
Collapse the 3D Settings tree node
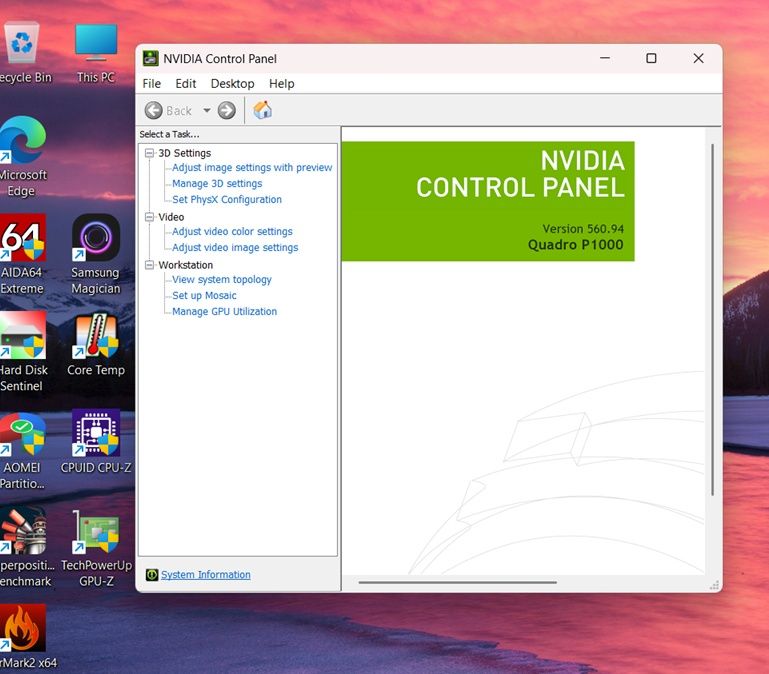150,153
